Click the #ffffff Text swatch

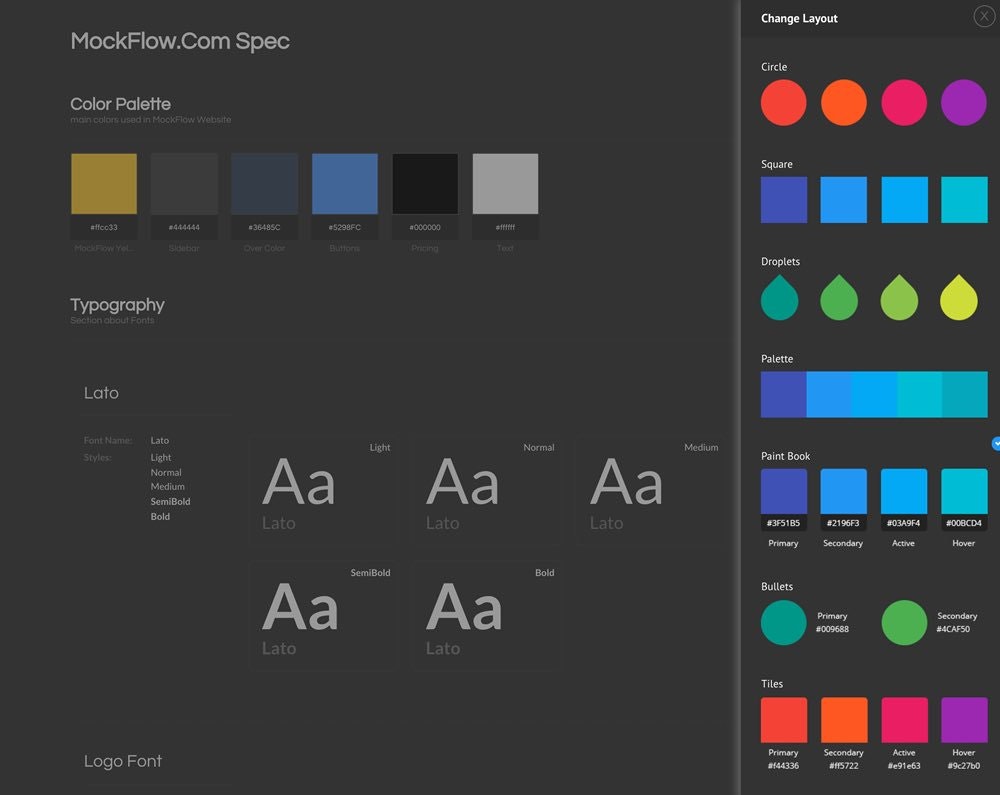[x=505, y=184]
